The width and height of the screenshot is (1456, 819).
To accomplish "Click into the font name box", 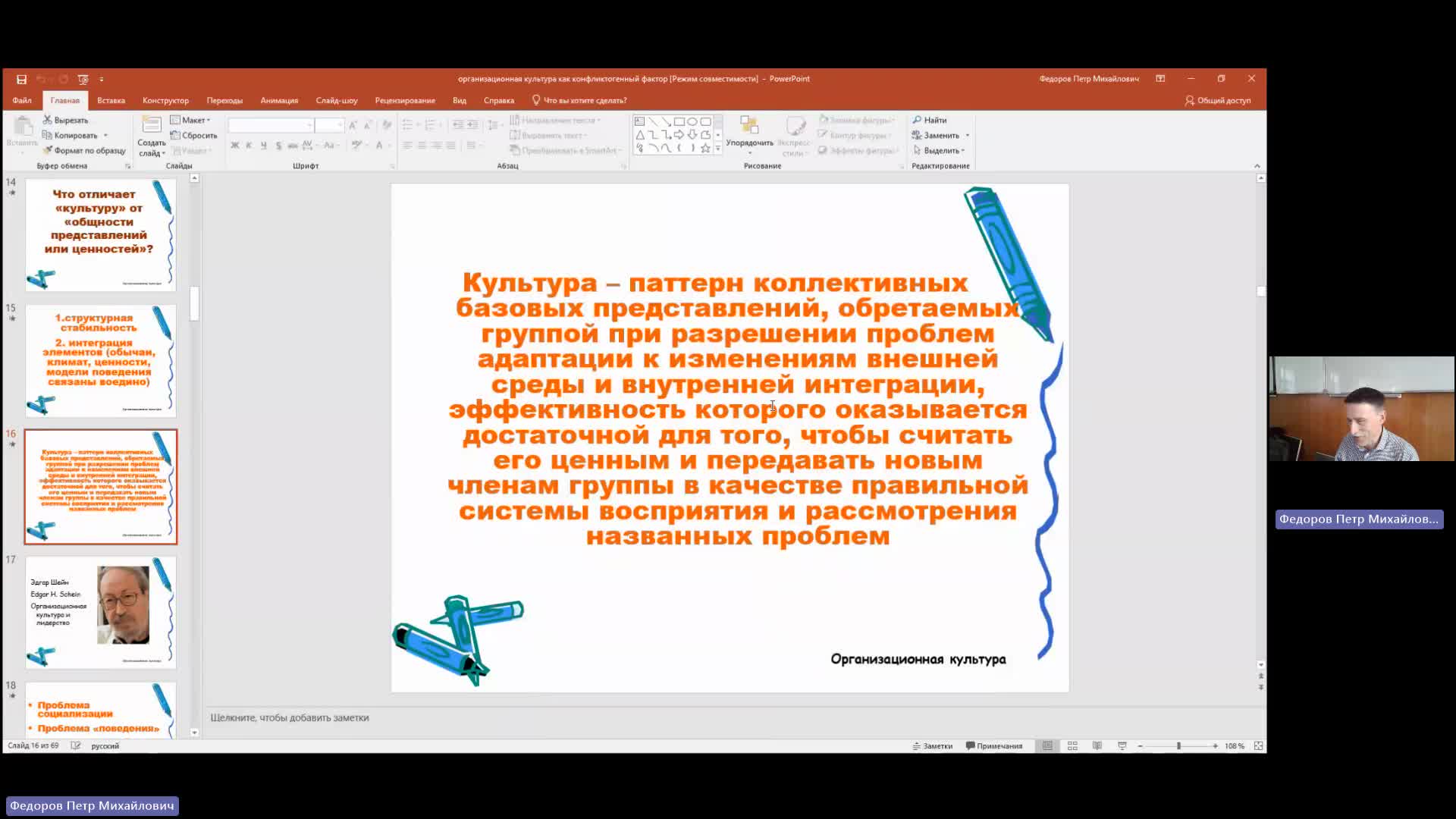I will pyautogui.click(x=271, y=124).
